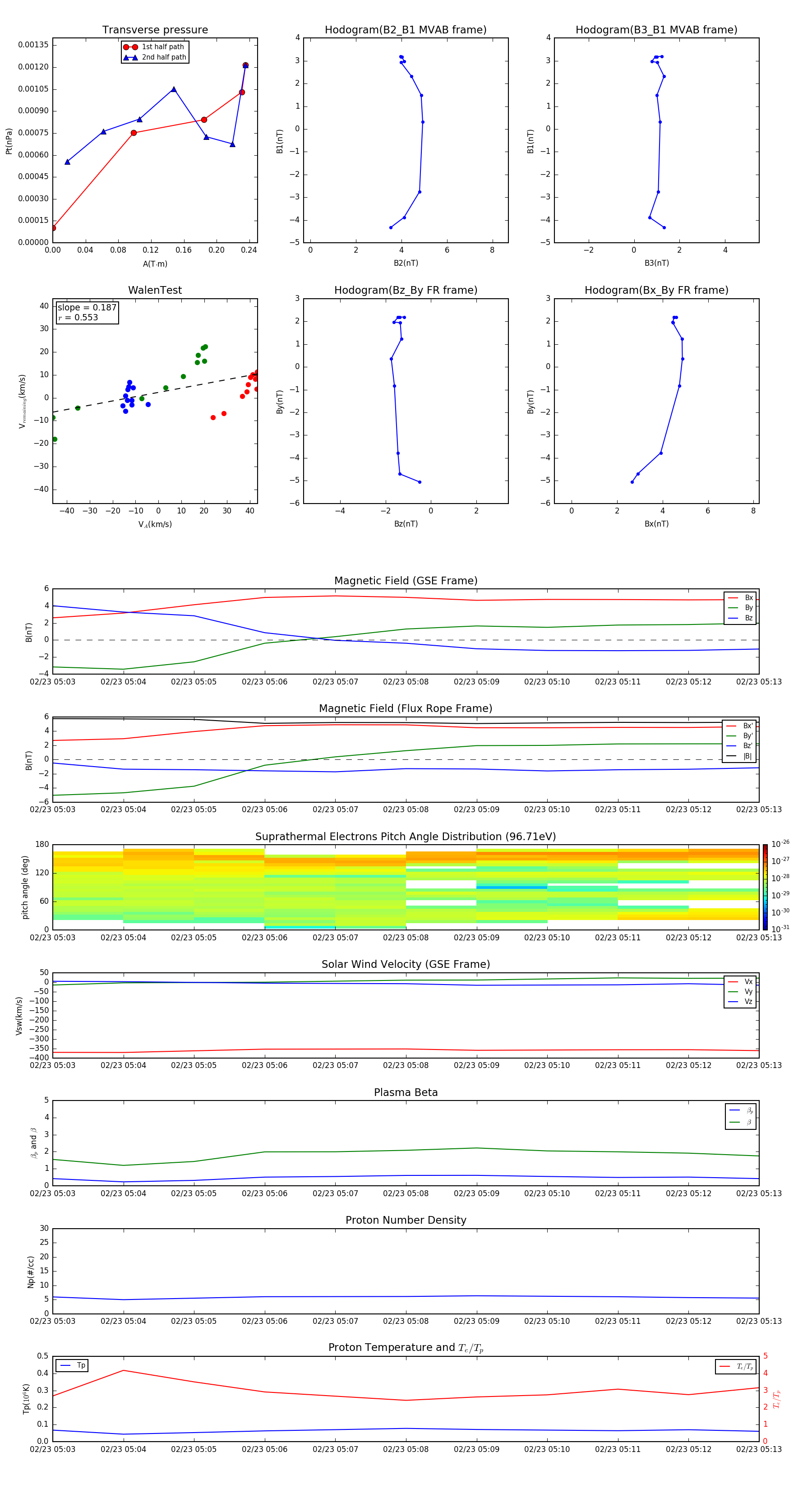Screen dimensions: 812x1489
Task: Click the 'Hodogram(Bx_By FR frame)' title
Action: (x=656, y=290)
